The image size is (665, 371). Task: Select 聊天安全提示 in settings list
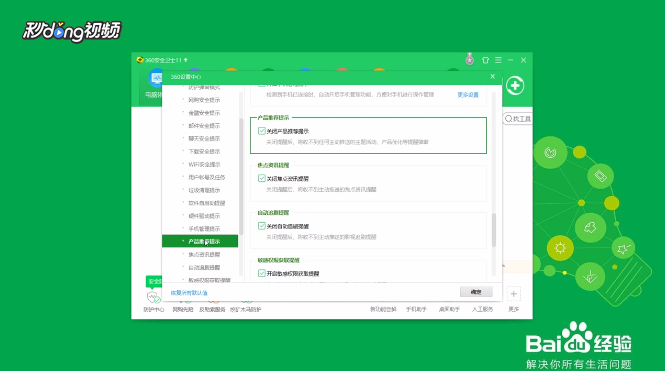point(204,139)
